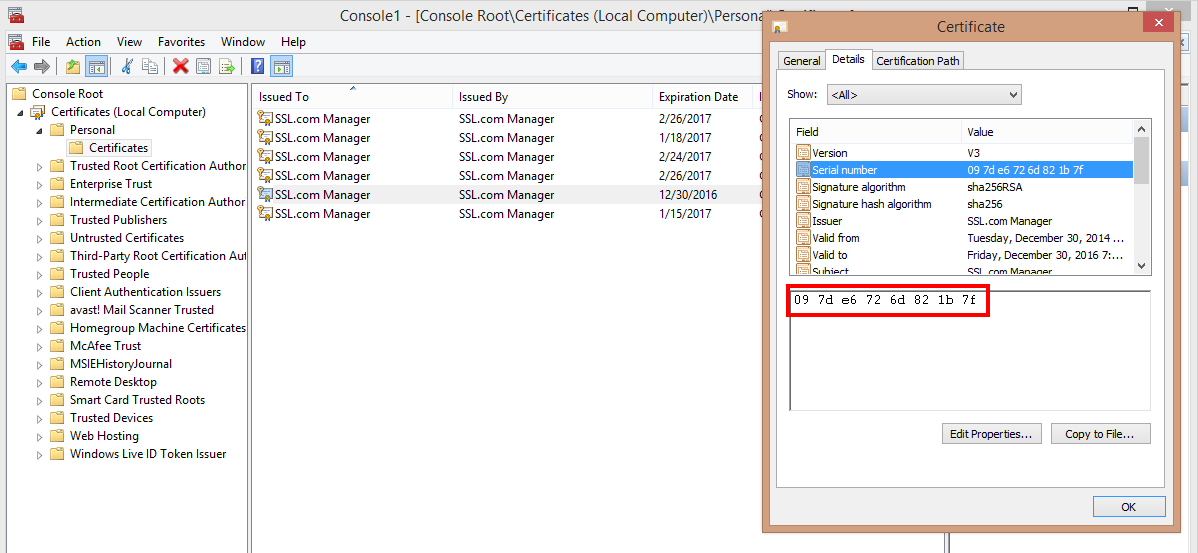Expand Trusted Root Certification Authorities
Image resolution: width=1198 pixels, height=553 pixels.
tap(40, 167)
